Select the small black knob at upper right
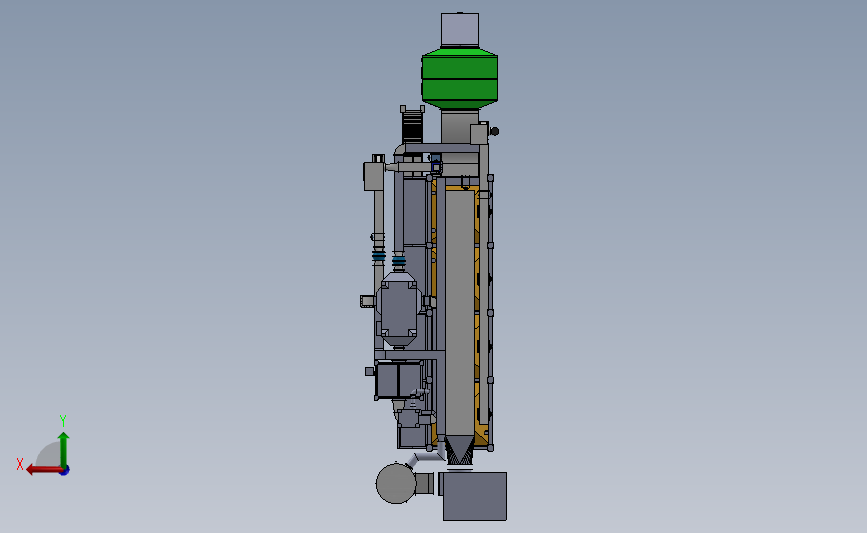The image size is (867, 533). click(494, 131)
